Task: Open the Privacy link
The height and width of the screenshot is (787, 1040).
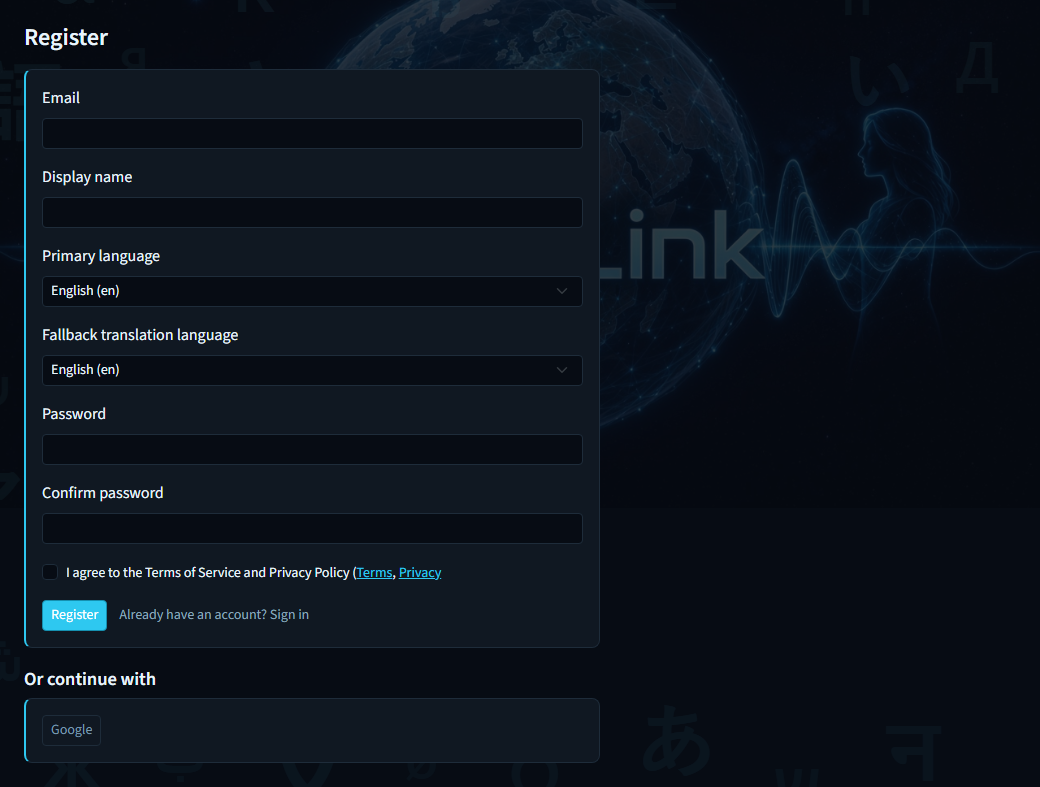Action: (x=420, y=572)
